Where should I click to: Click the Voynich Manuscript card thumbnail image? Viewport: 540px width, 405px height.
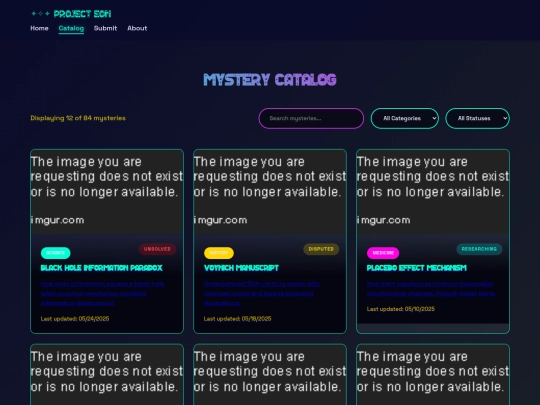(x=270, y=192)
